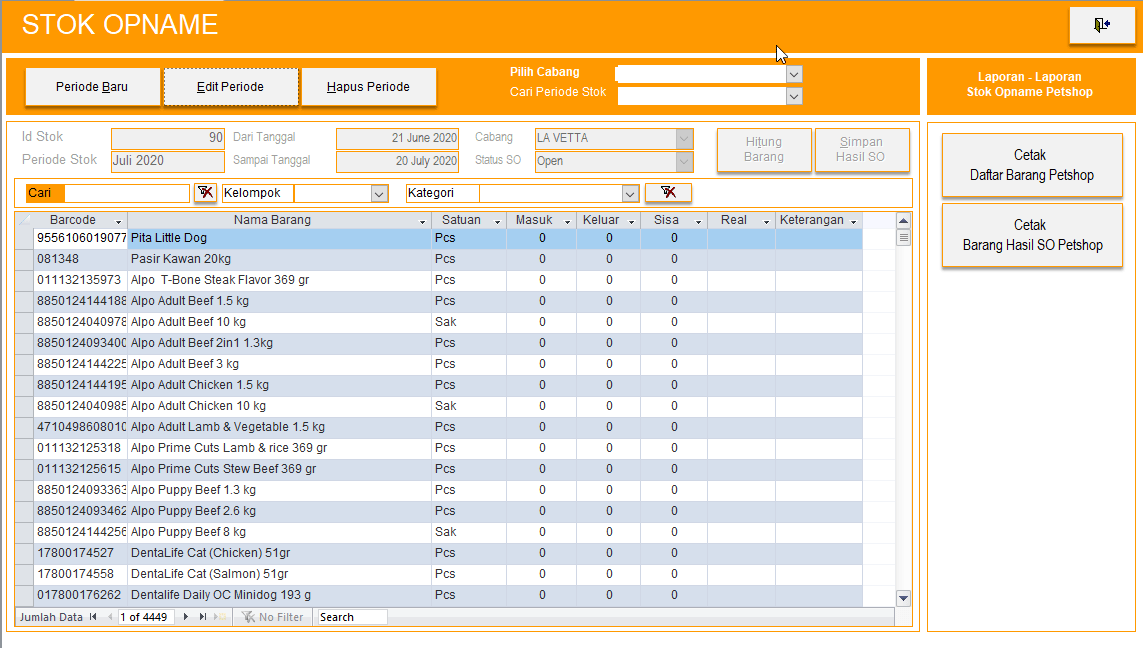The width and height of the screenshot is (1143, 648).
Task: Click Cetak Daftar Barang Petshop
Action: tap(1031, 165)
